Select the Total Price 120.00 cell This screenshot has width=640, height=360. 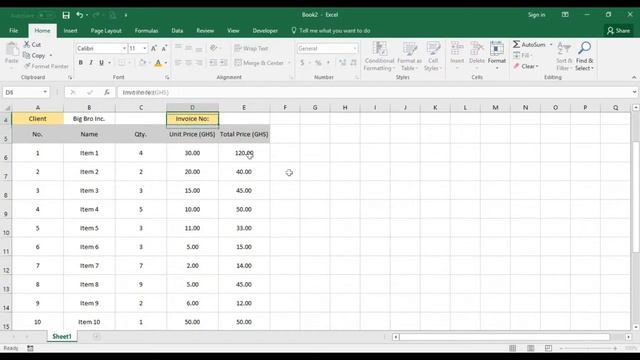coord(244,153)
